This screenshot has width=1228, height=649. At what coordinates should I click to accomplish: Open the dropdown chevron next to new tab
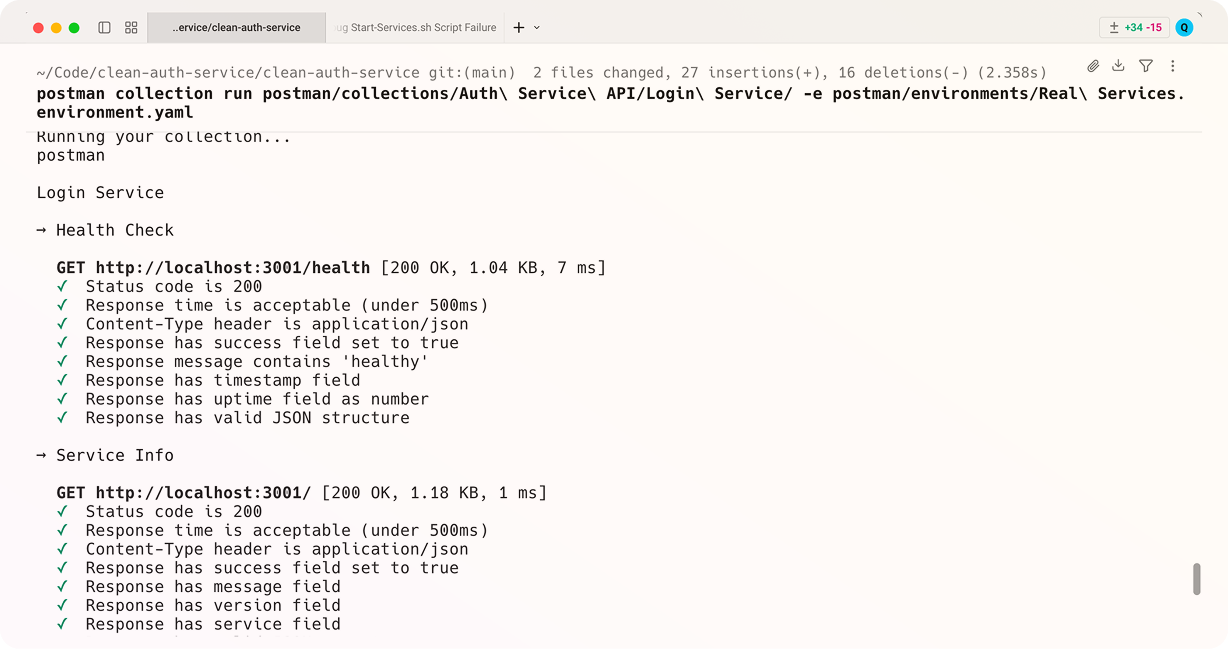(537, 27)
